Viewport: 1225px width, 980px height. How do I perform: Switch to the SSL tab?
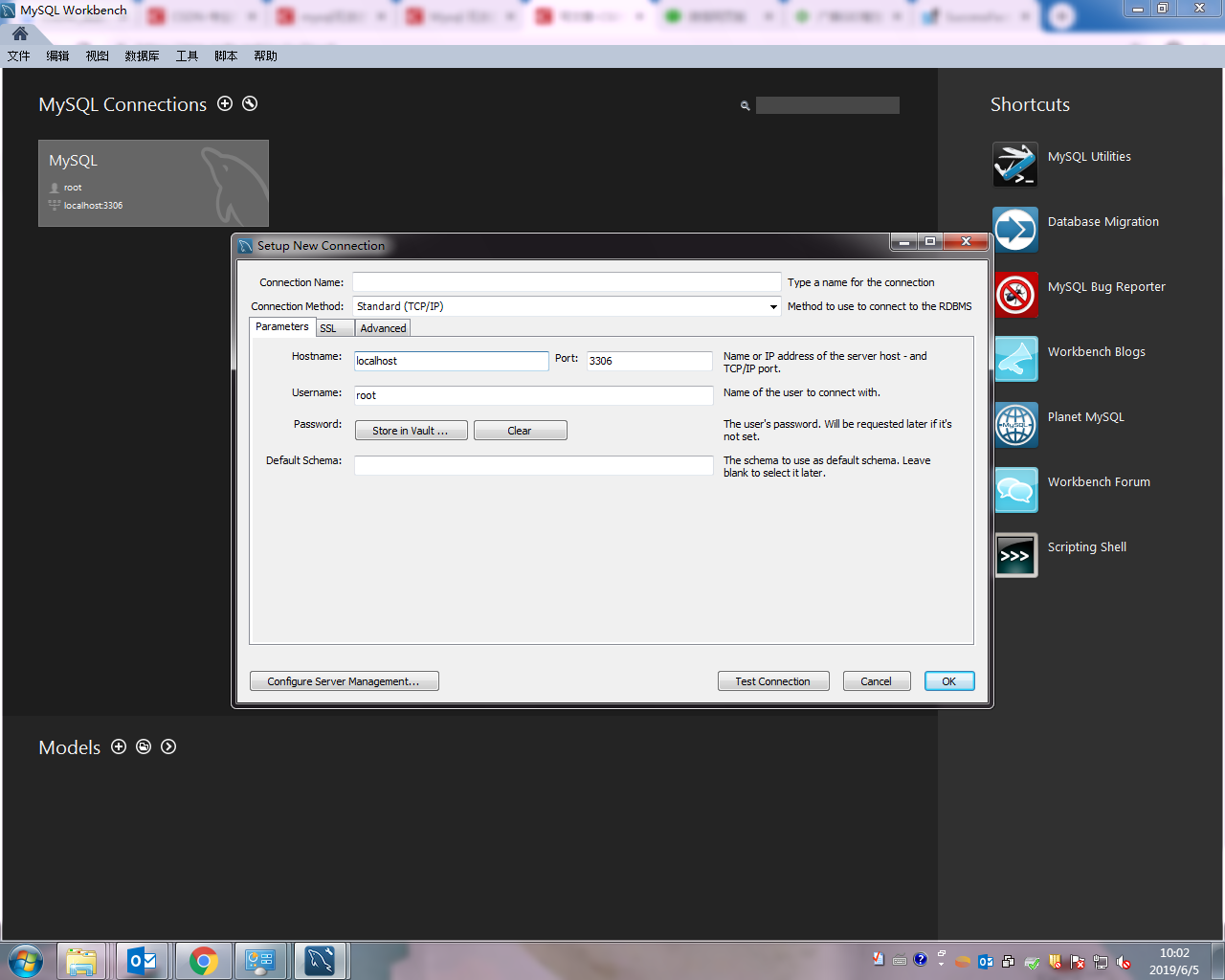(328, 327)
